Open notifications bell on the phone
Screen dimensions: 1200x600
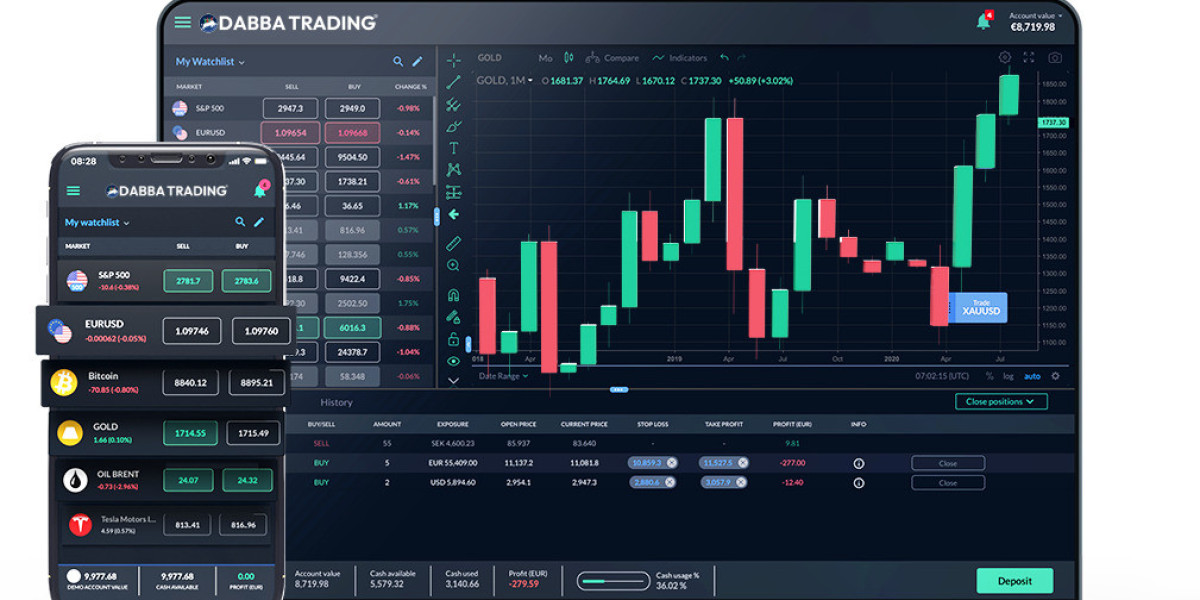pyautogui.click(x=261, y=190)
